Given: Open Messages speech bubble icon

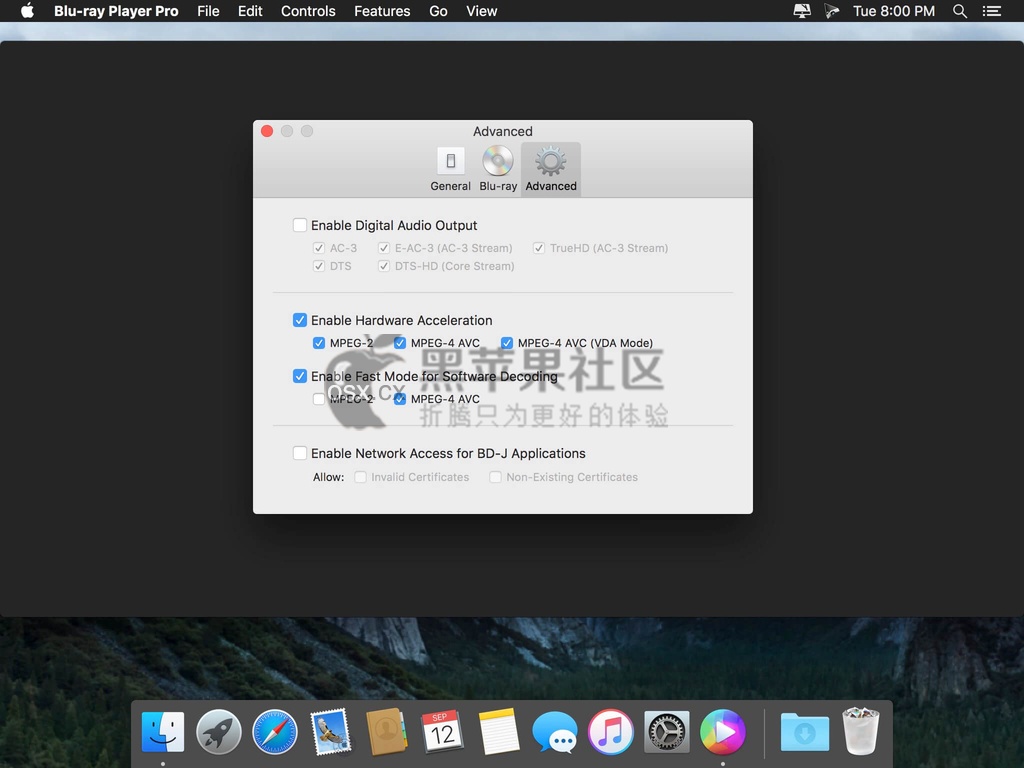Looking at the screenshot, I should pyautogui.click(x=555, y=732).
